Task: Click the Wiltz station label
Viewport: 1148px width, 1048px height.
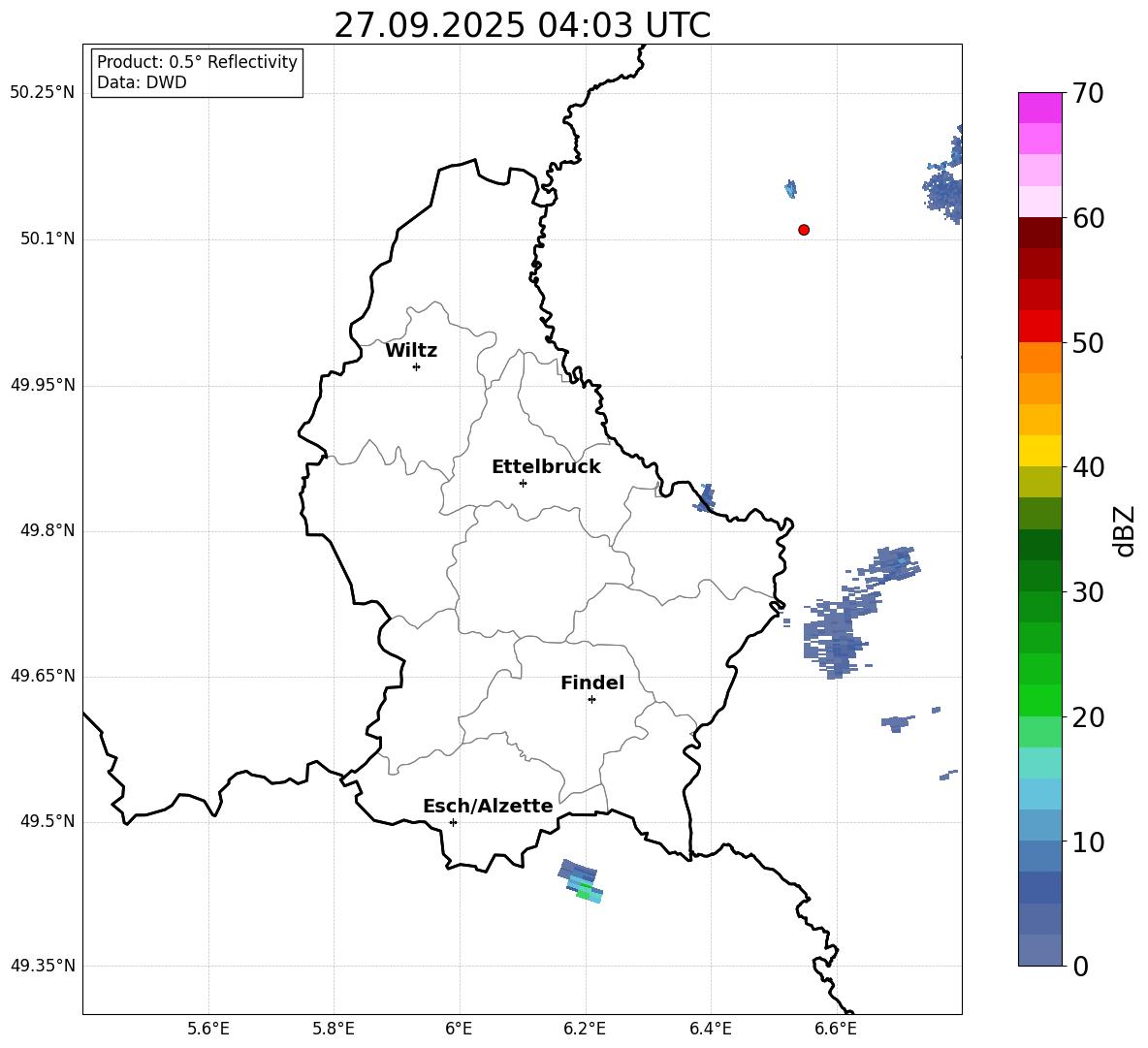Action: 411,351
